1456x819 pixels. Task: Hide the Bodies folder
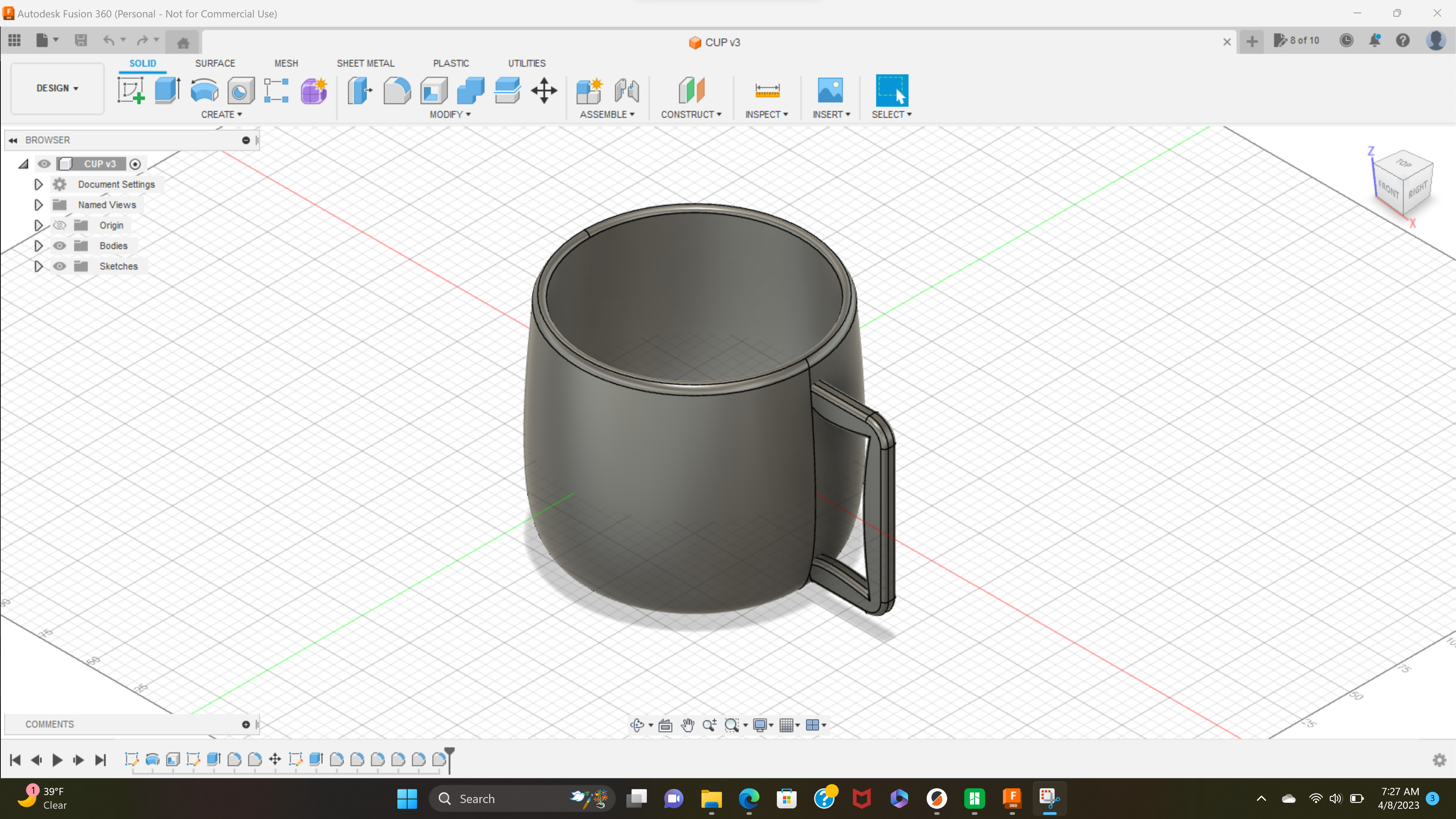pos(60,246)
